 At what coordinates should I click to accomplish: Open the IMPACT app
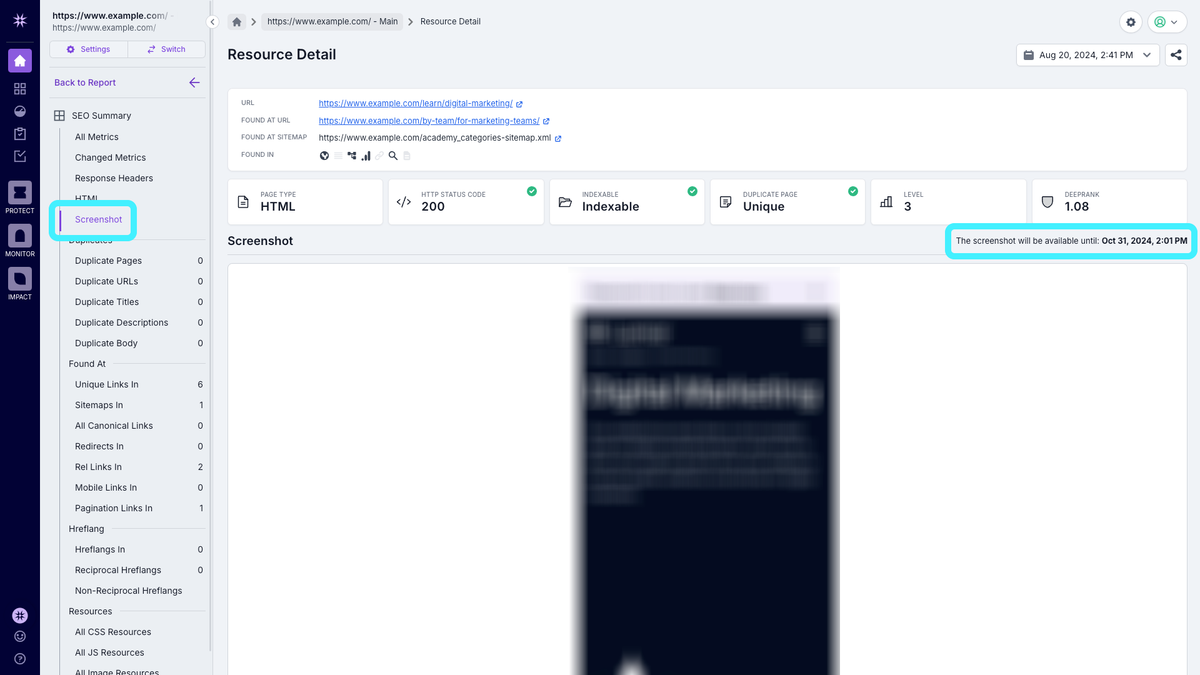20,283
